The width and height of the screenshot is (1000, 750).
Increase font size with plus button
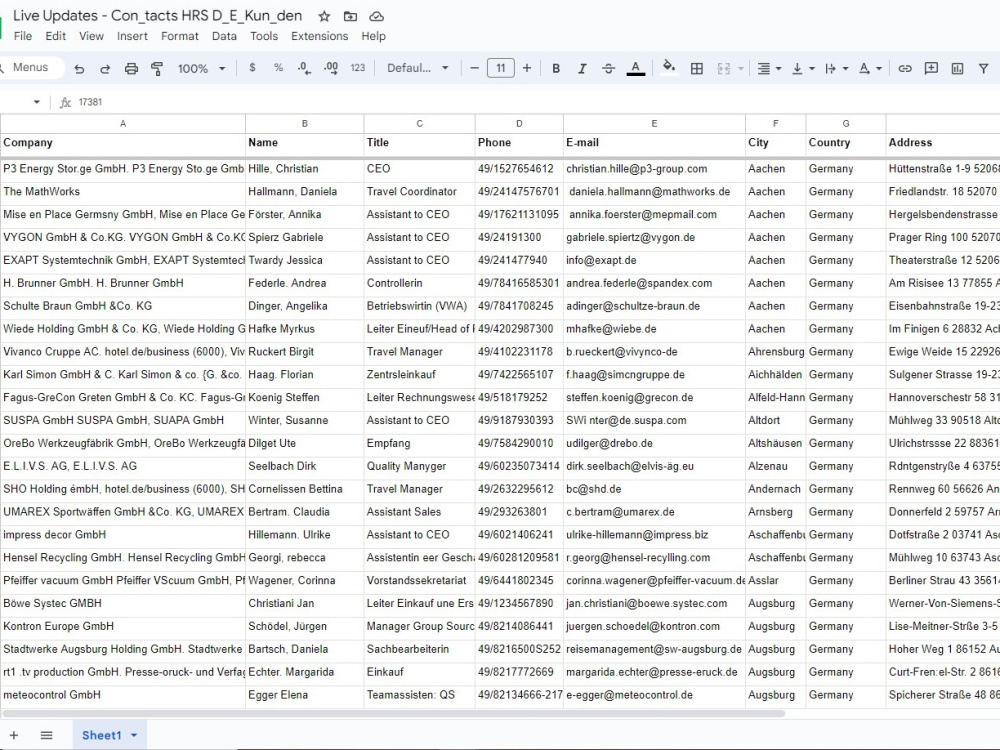point(527,68)
